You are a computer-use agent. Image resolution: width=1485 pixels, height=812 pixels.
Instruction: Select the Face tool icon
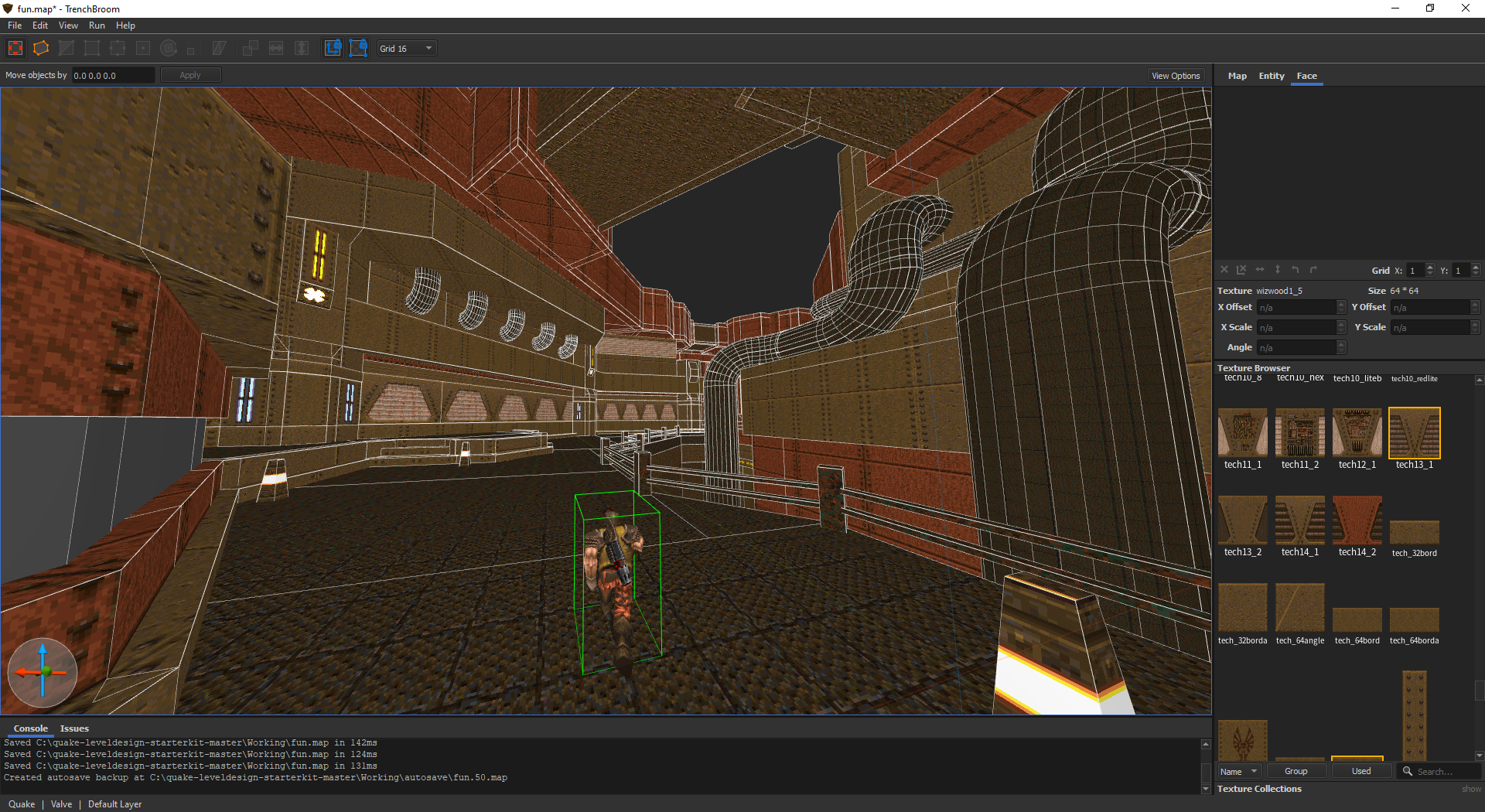[143, 48]
